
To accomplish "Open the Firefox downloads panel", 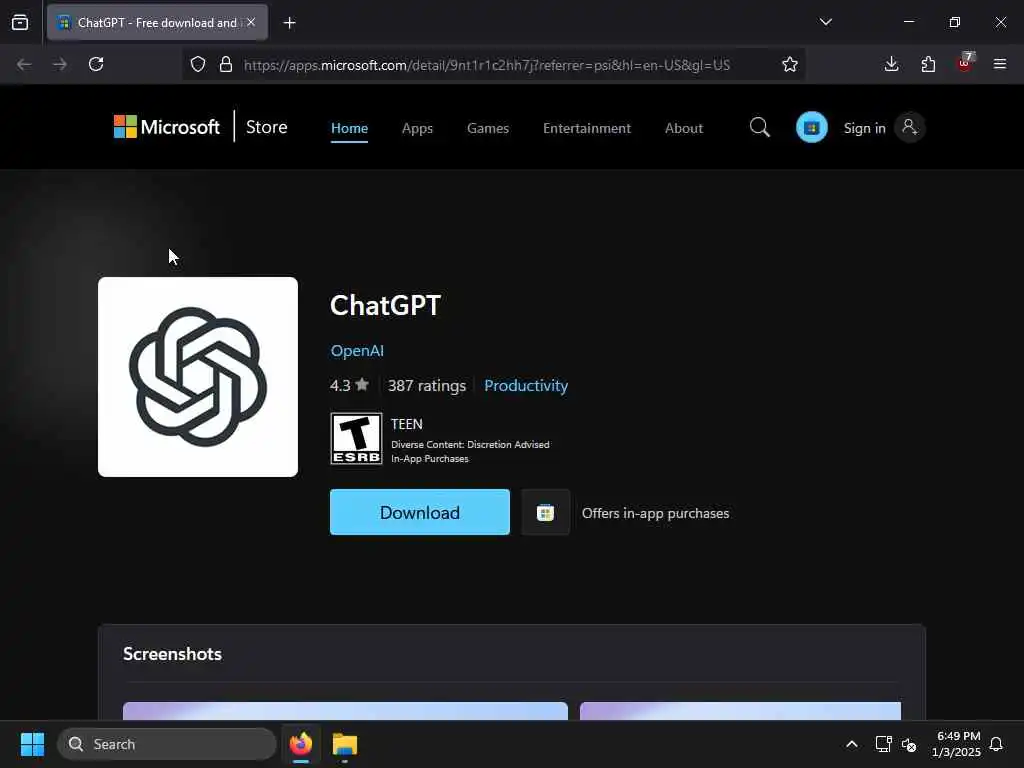I will [x=891, y=64].
